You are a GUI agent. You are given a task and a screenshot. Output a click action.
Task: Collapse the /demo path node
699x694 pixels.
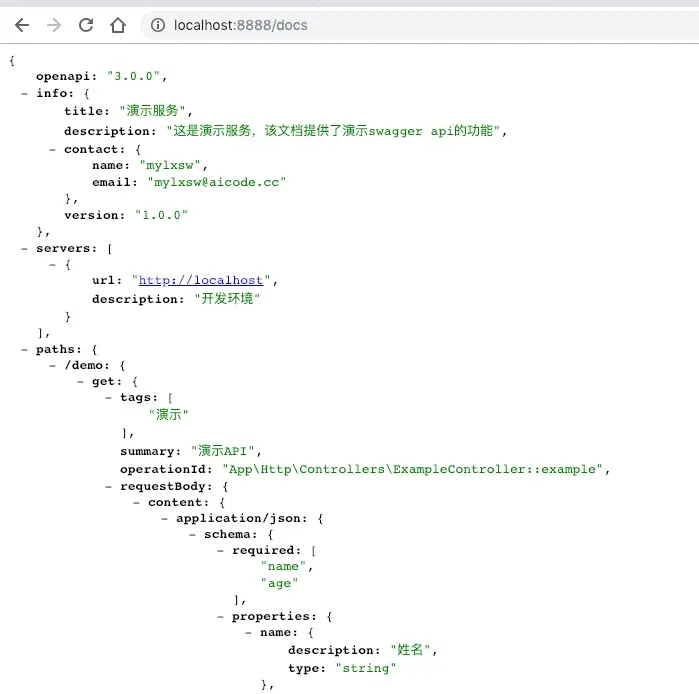tap(53, 366)
